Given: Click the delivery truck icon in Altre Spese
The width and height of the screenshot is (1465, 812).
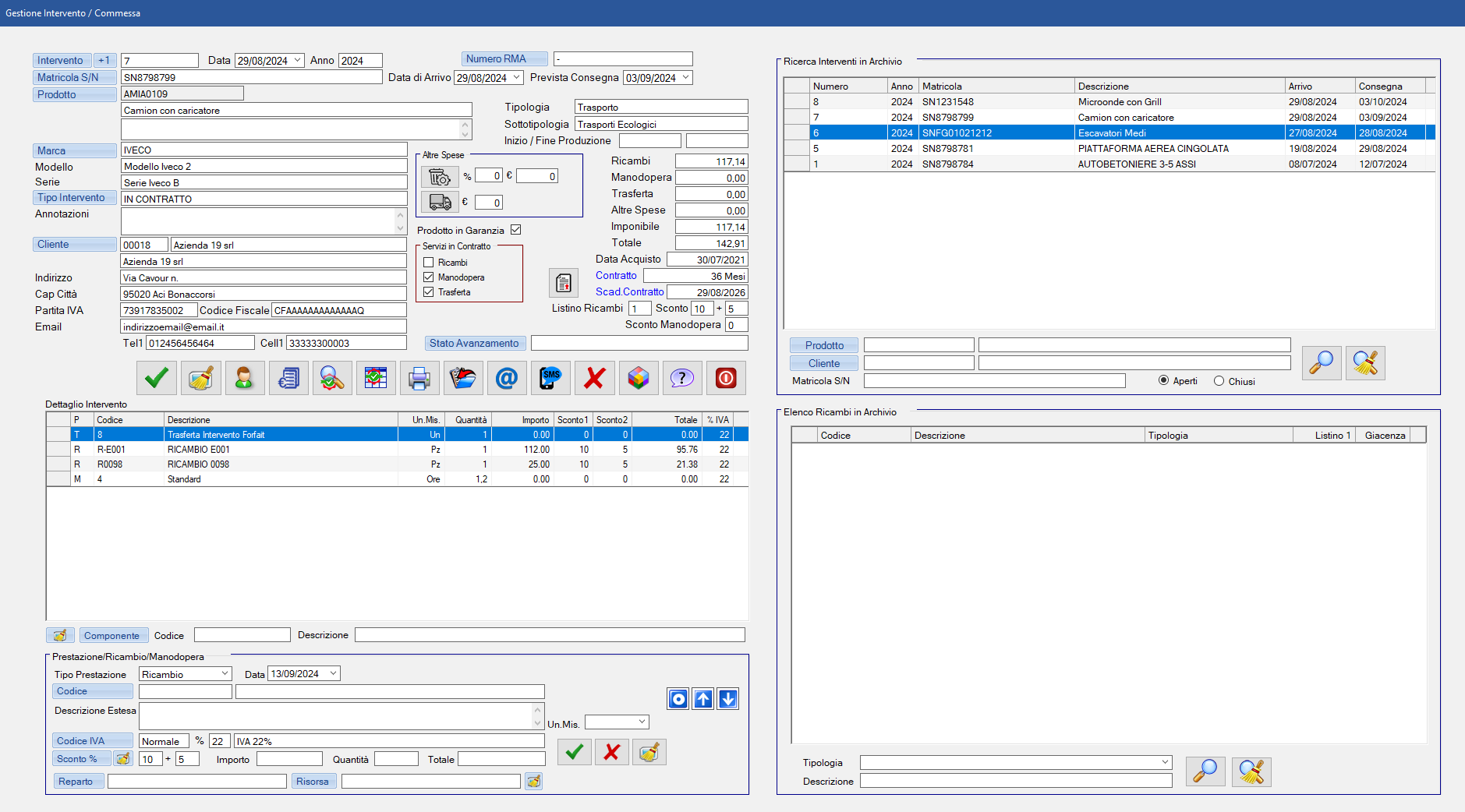Looking at the screenshot, I should tap(440, 202).
